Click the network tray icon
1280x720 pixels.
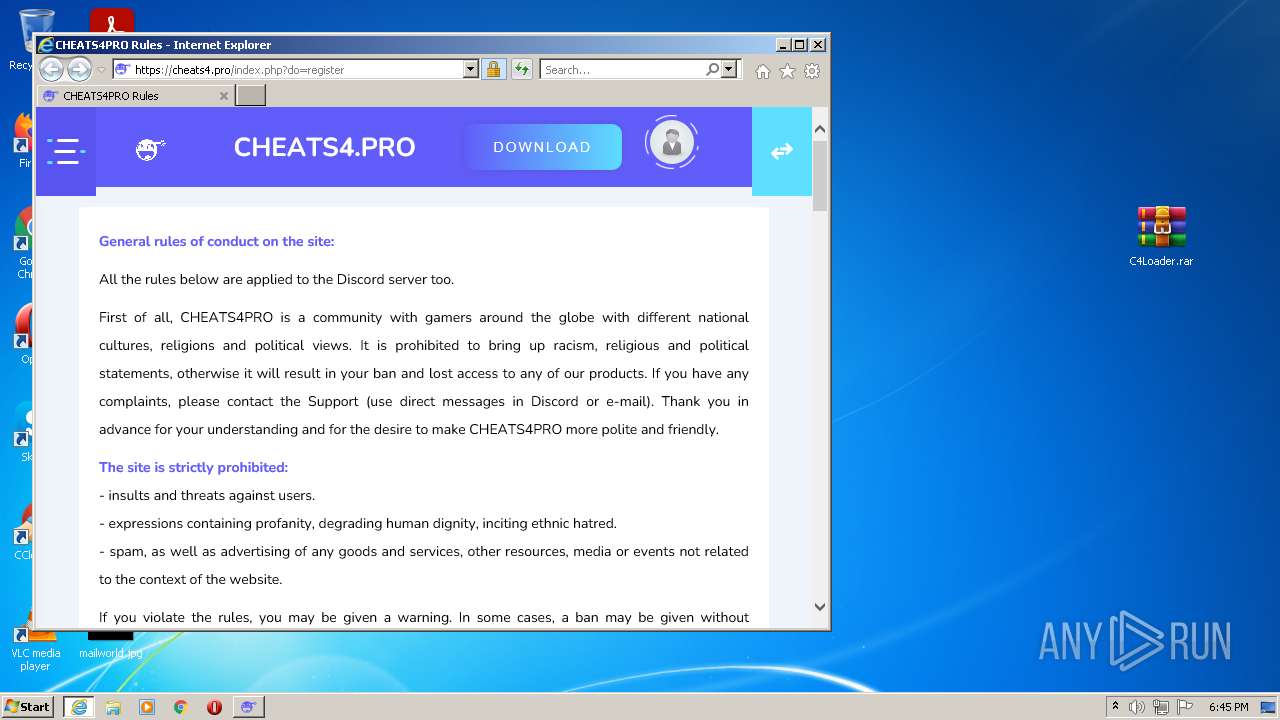point(1161,707)
